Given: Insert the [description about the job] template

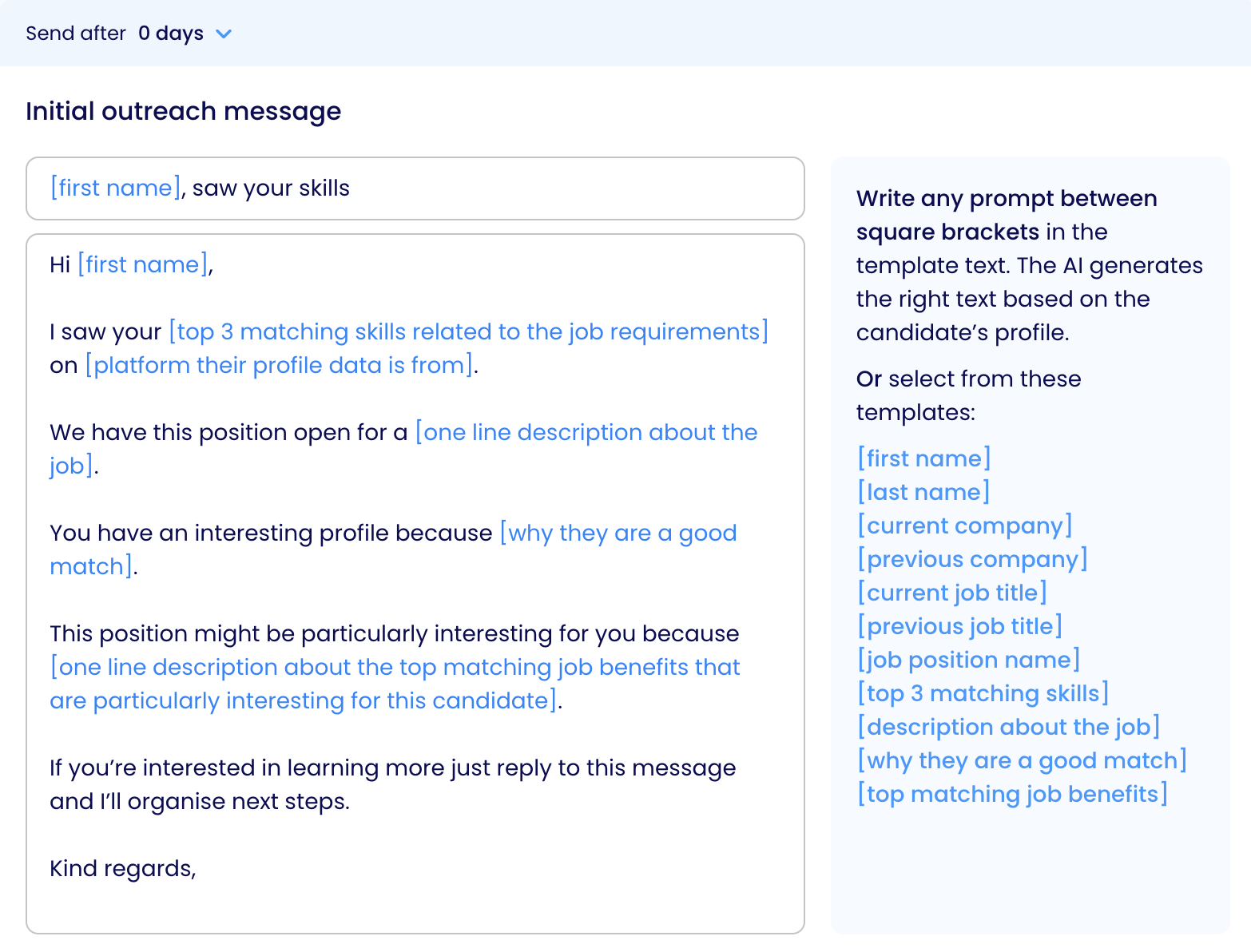Looking at the screenshot, I should click(x=1009, y=727).
